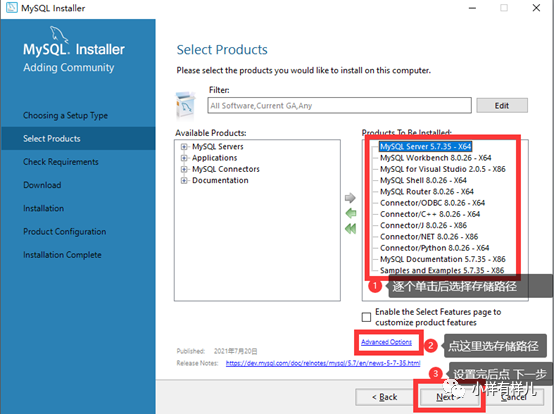The width and height of the screenshot is (554, 414).
Task: Open the release notes URL link
Action: [x=323, y=363]
